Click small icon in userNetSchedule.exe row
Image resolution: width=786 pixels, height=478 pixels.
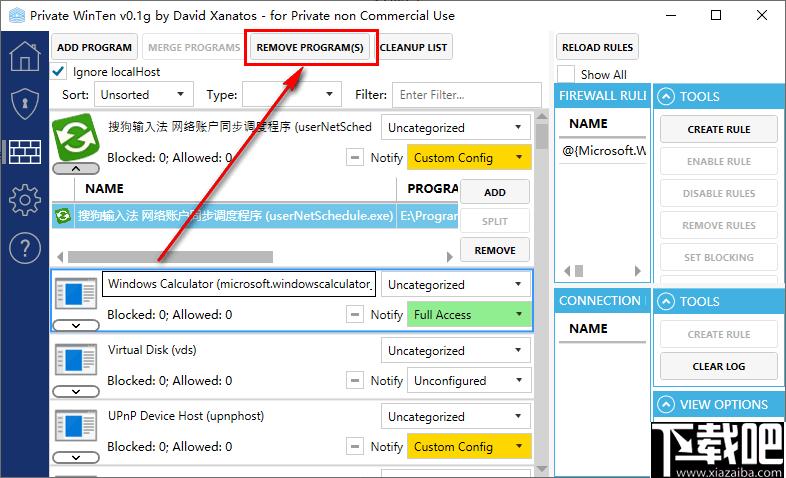(63, 216)
